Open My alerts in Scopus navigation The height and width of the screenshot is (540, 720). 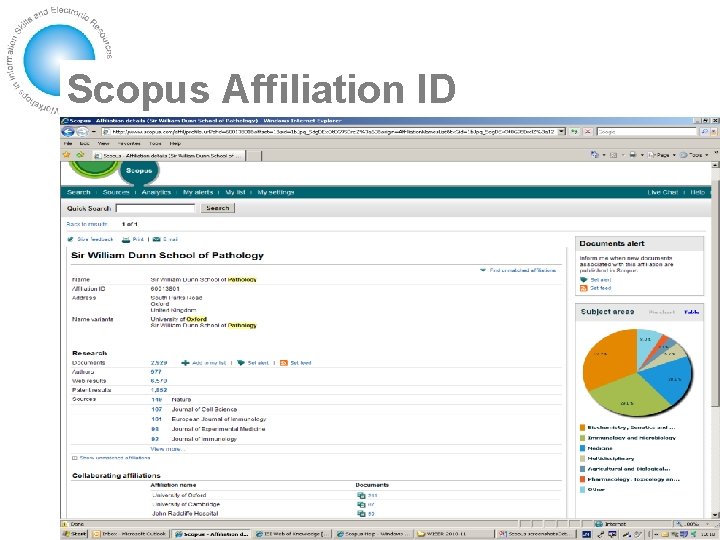pyautogui.click(x=198, y=192)
